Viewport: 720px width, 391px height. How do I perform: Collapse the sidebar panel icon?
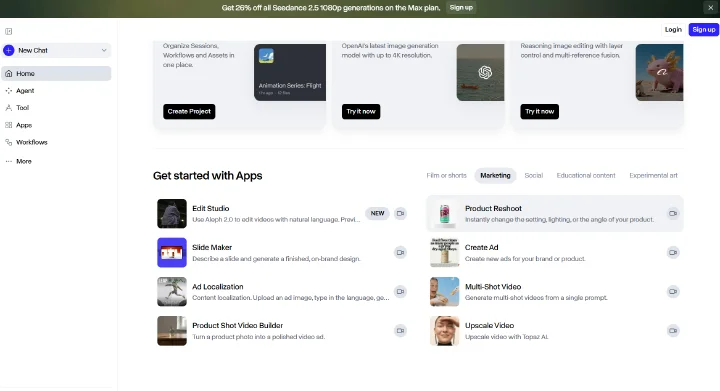[8, 31]
